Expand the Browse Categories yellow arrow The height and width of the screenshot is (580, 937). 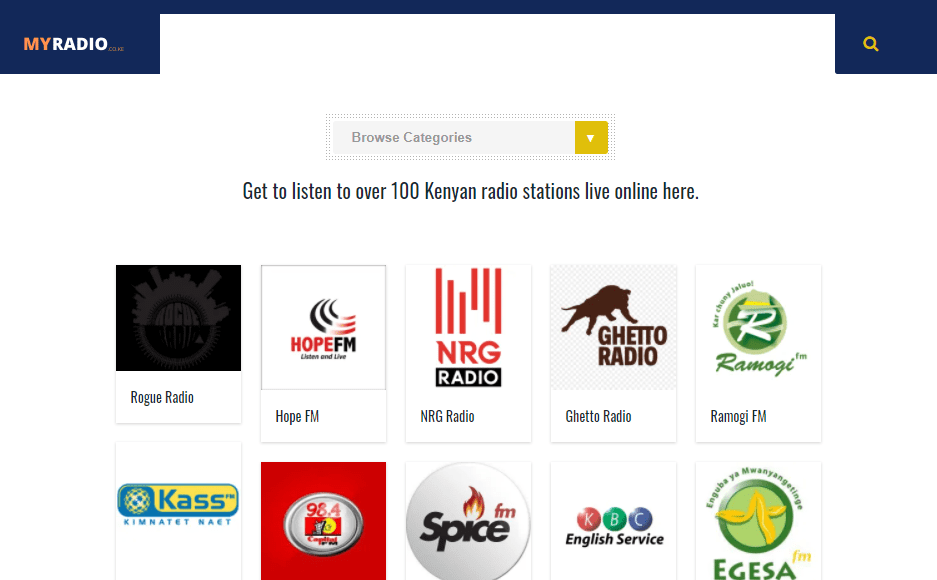(x=591, y=137)
